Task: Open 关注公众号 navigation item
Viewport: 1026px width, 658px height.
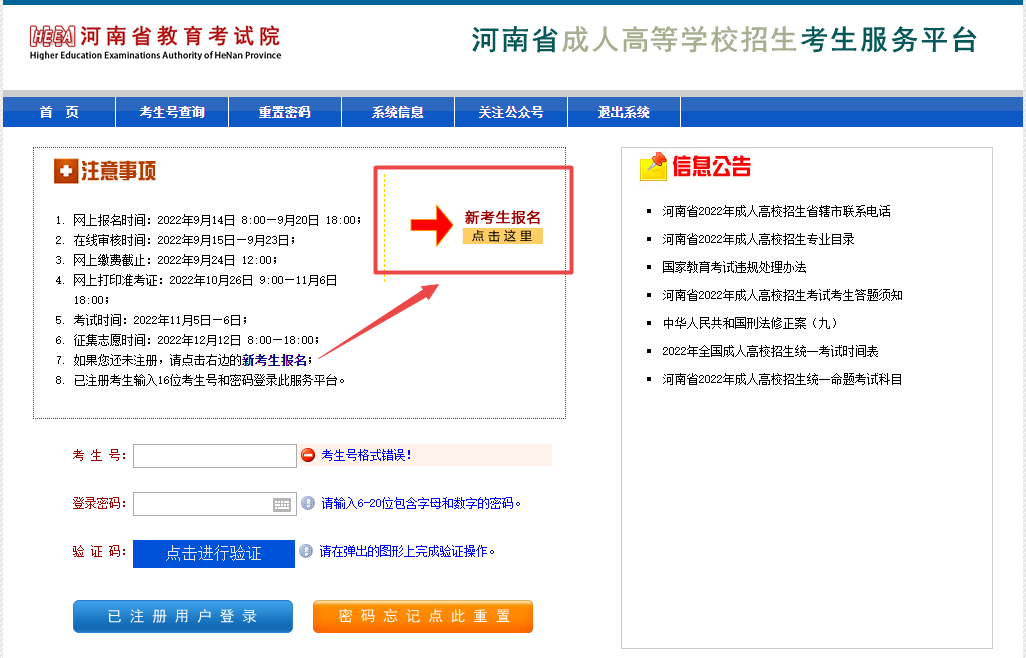Action: click(x=511, y=112)
